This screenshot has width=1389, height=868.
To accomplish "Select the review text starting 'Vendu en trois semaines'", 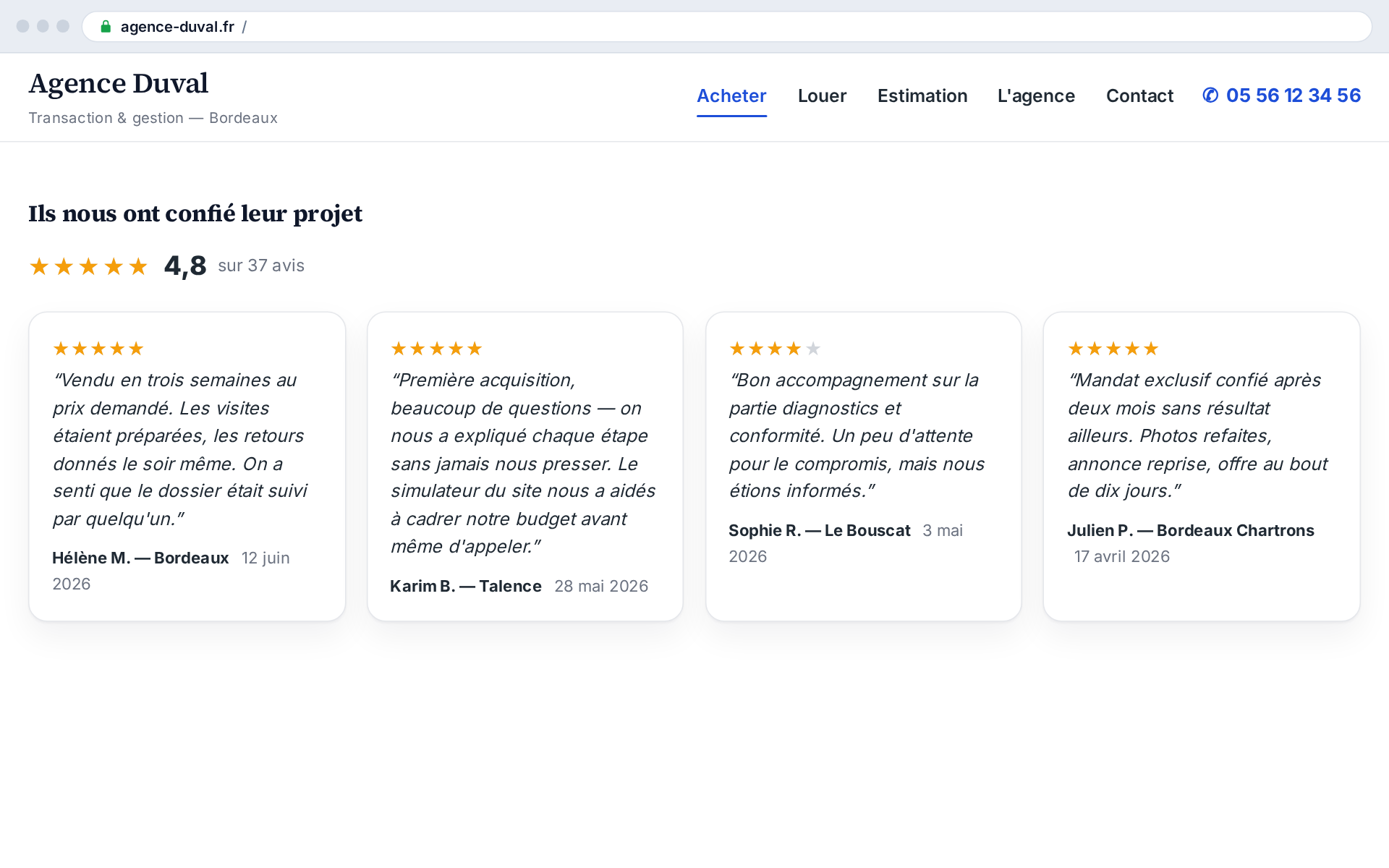I will [181, 449].
